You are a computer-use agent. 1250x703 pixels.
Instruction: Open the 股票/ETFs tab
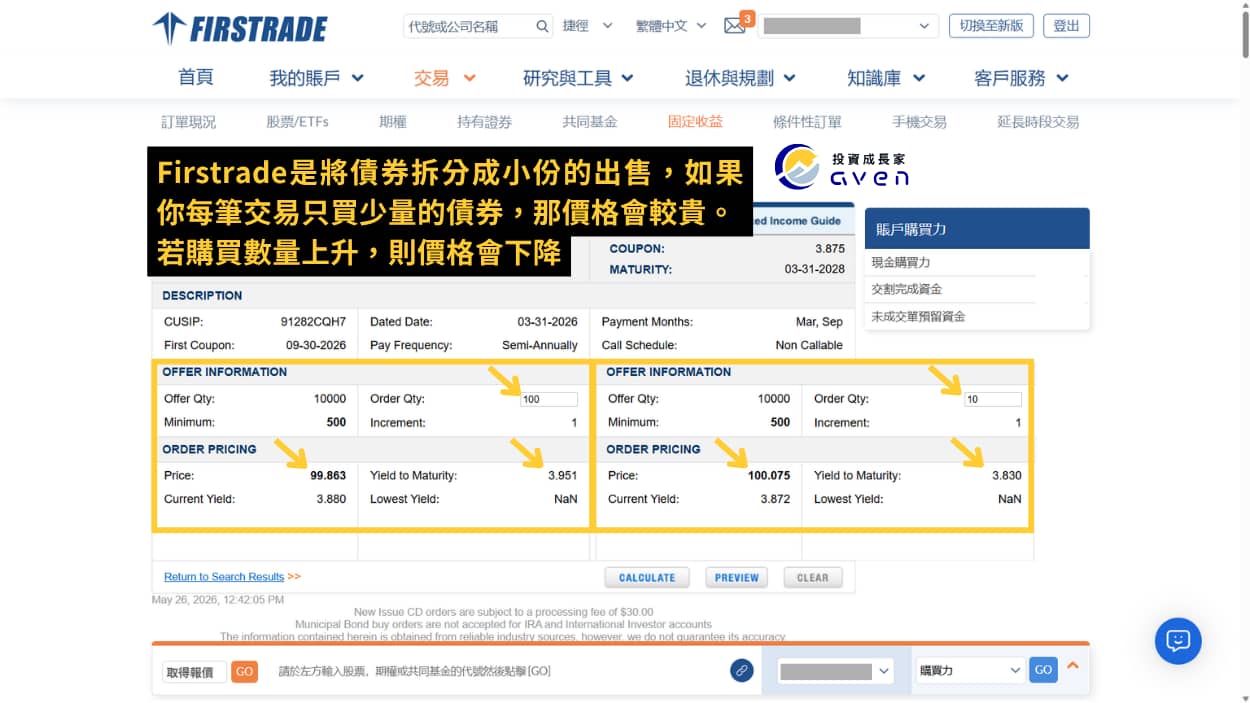pos(297,122)
